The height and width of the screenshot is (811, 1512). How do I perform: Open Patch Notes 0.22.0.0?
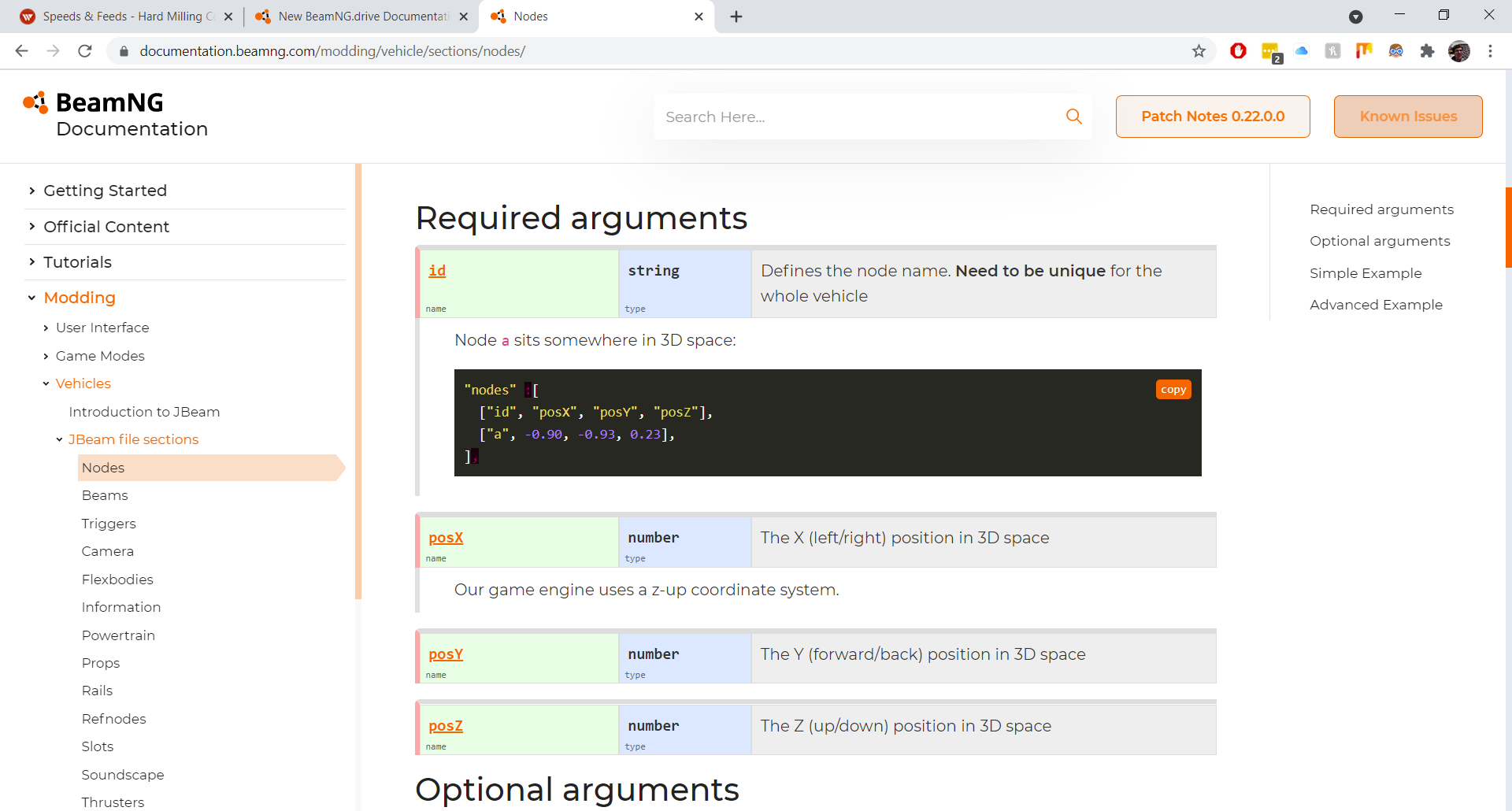pyautogui.click(x=1213, y=117)
